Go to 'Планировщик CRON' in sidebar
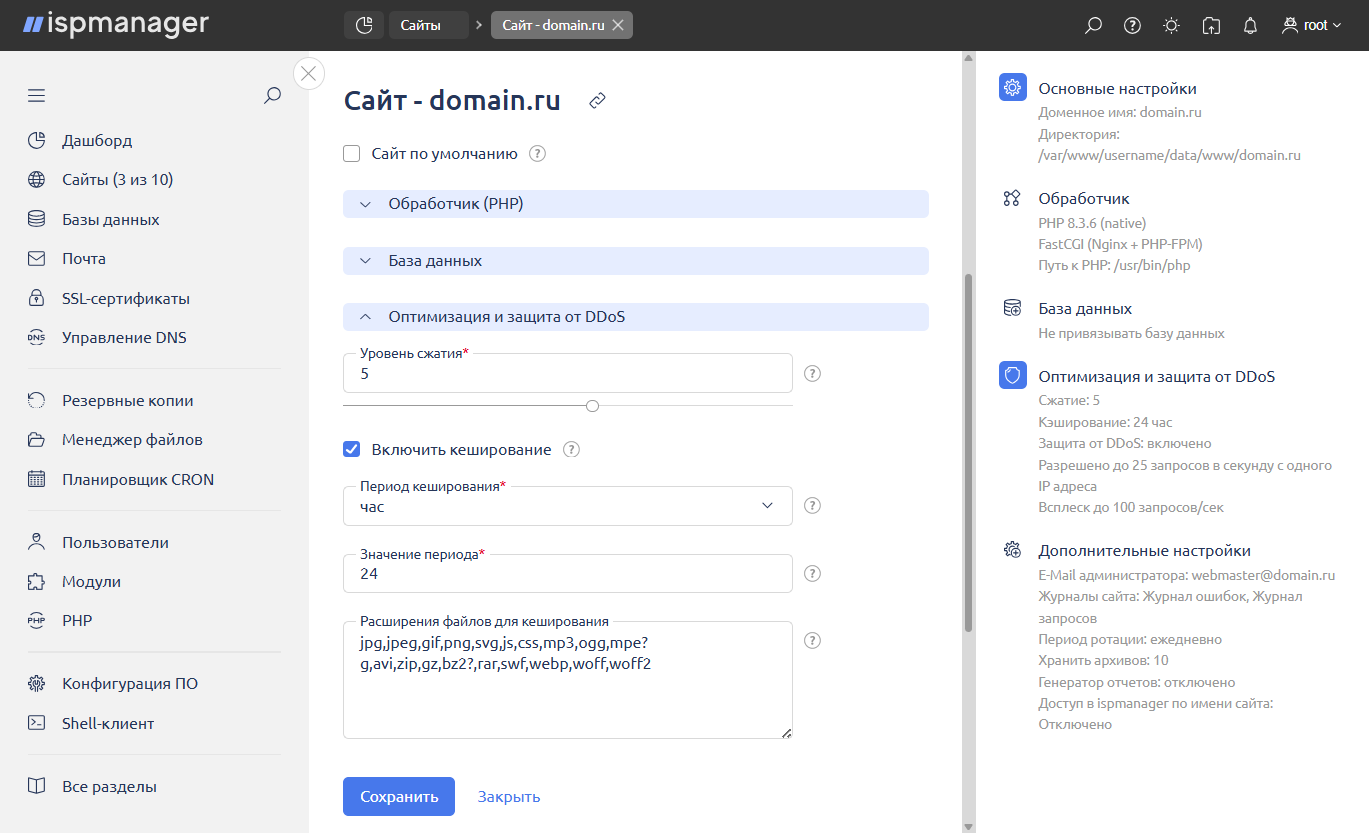The image size is (1369, 833). pyautogui.click(x=137, y=479)
